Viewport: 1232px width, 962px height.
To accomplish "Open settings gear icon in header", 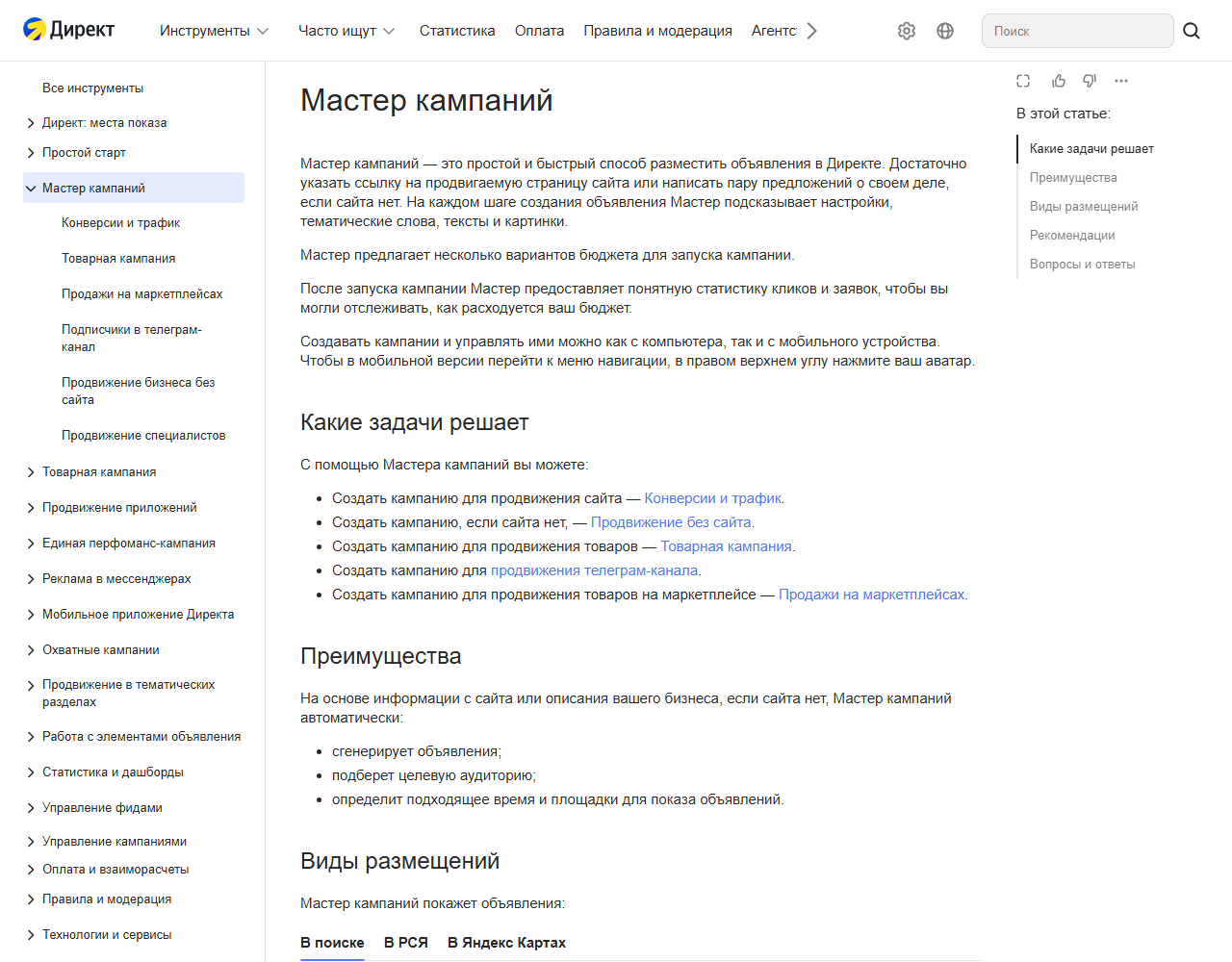I will [x=907, y=31].
